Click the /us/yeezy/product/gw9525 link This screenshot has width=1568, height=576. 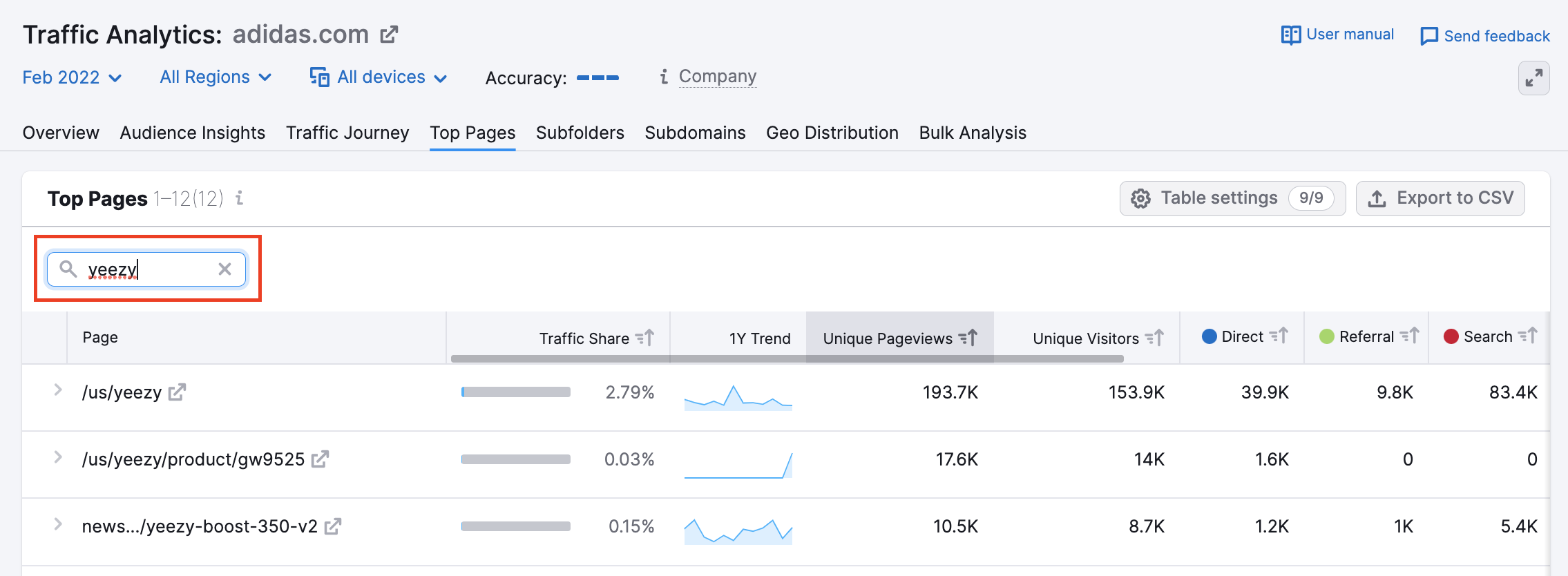[x=193, y=459]
